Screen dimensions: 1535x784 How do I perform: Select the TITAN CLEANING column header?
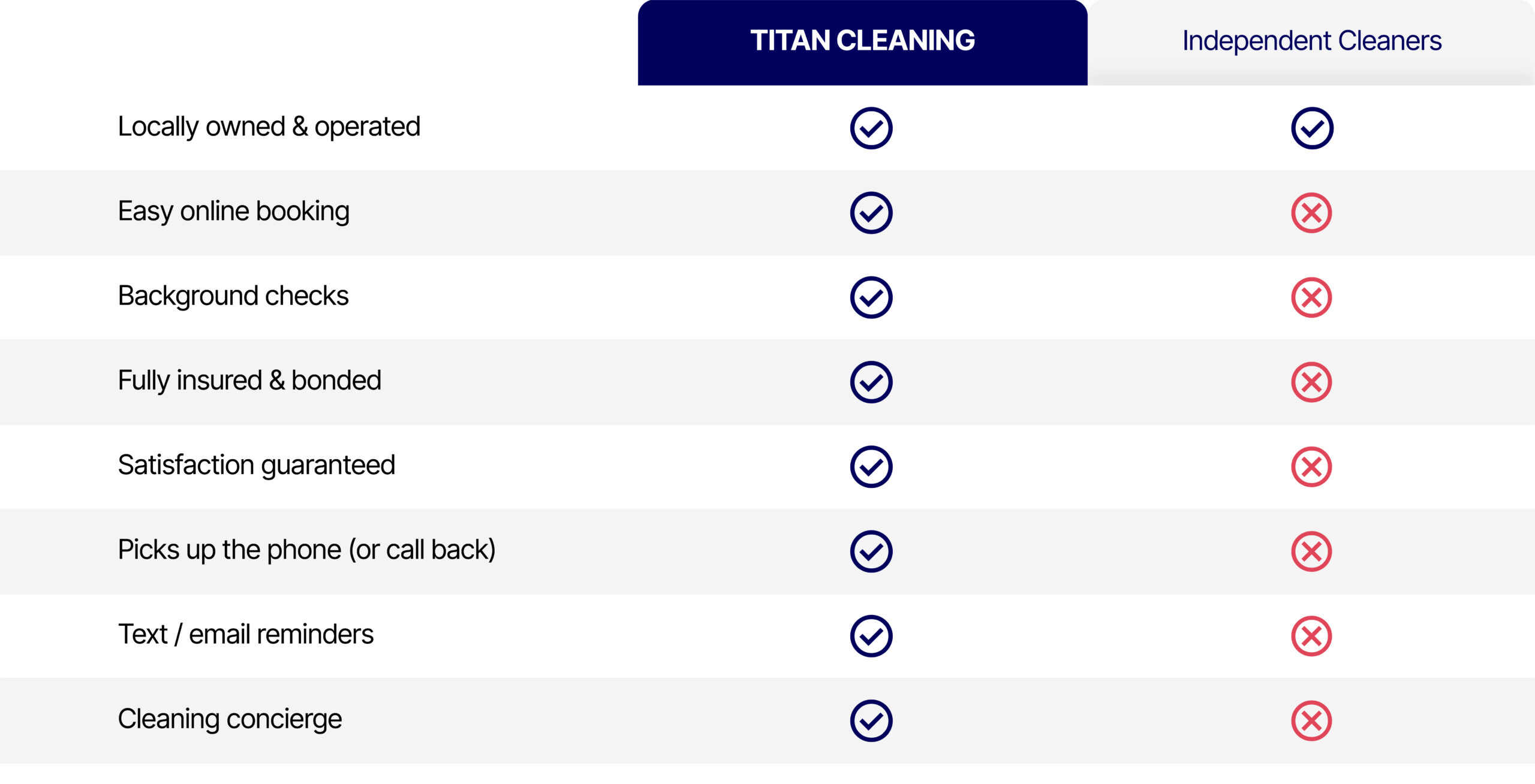(862, 41)
